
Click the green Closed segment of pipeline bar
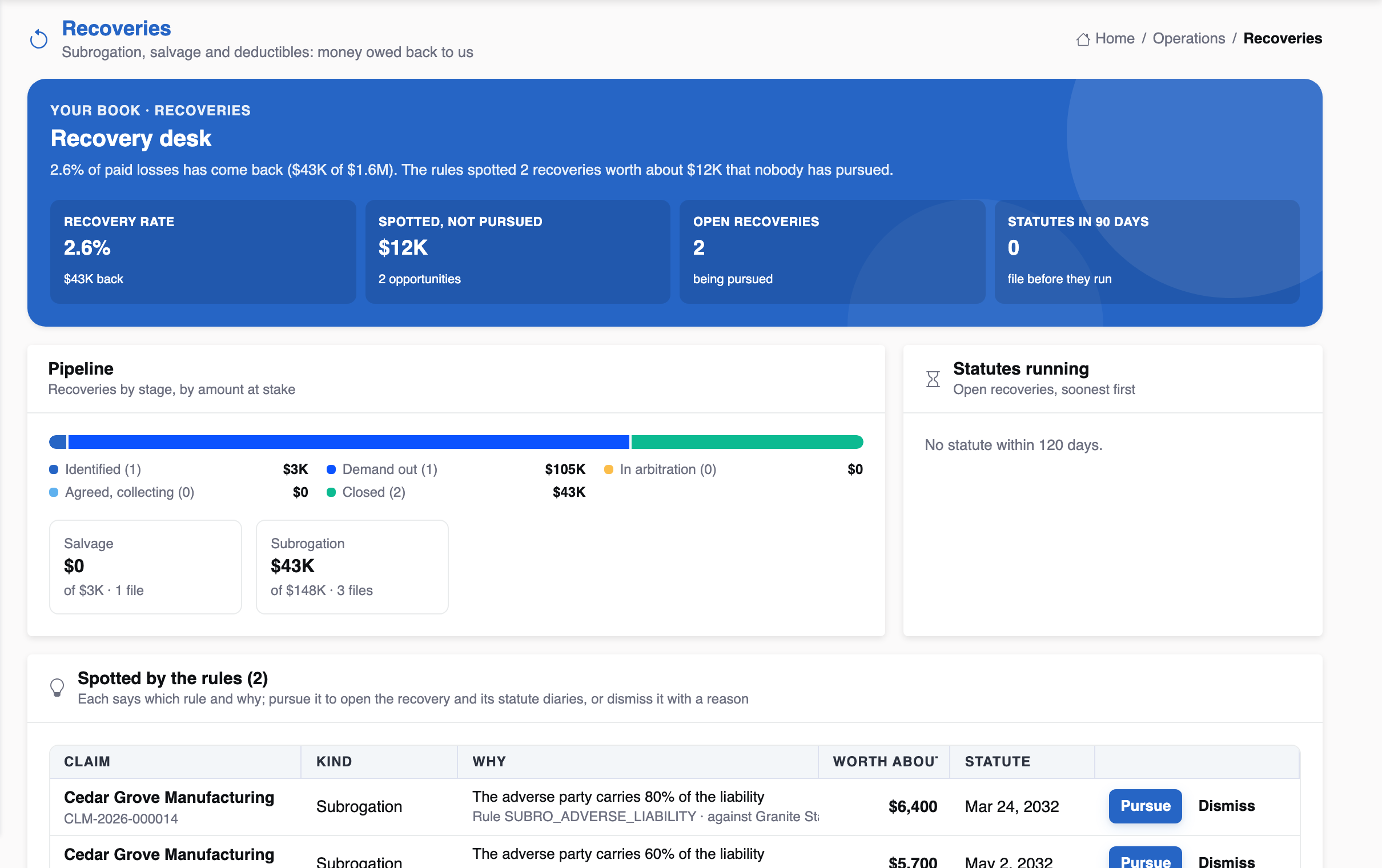tap(746, 442)
